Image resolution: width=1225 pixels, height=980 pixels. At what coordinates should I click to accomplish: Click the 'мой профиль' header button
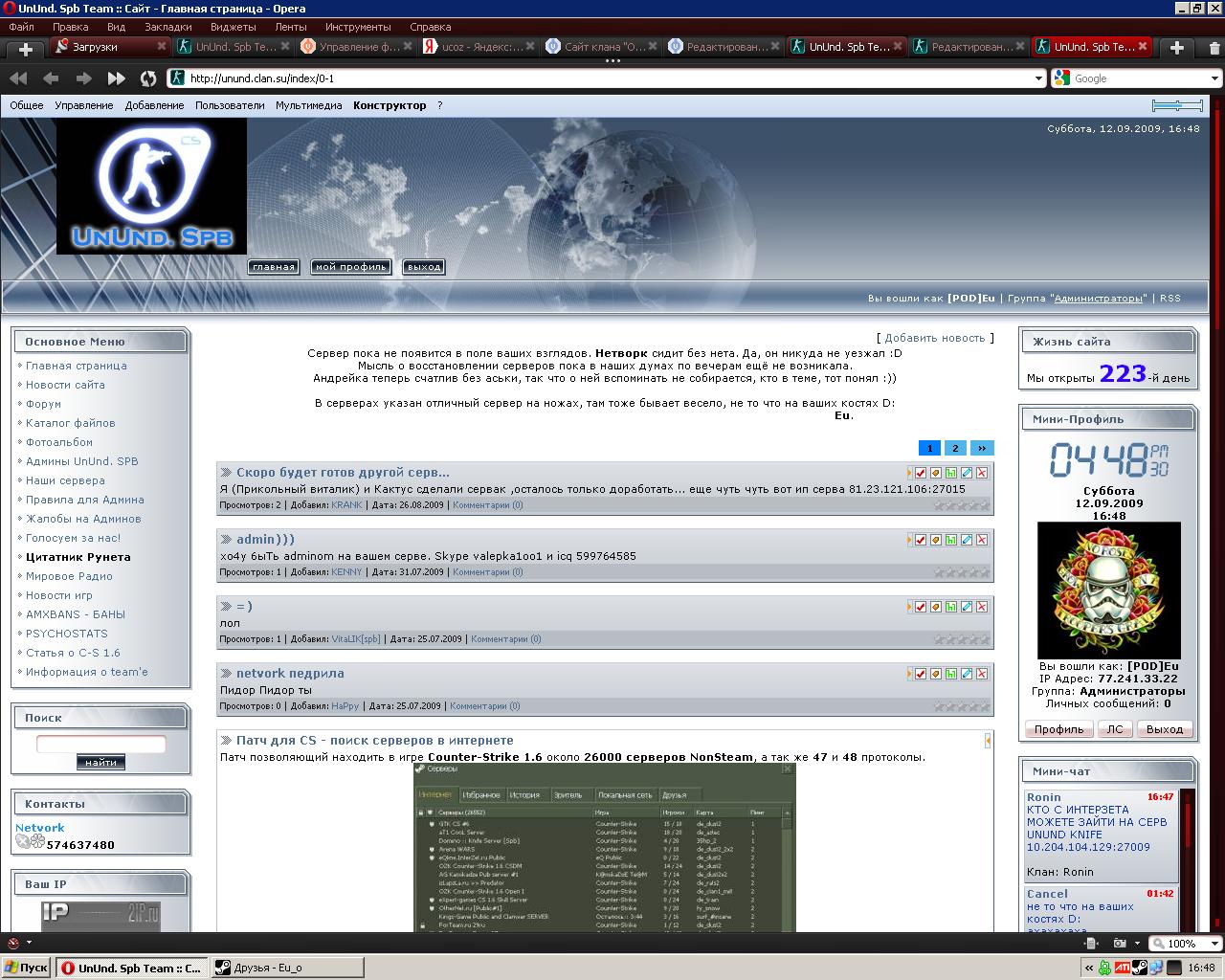(x=351, y=267)
